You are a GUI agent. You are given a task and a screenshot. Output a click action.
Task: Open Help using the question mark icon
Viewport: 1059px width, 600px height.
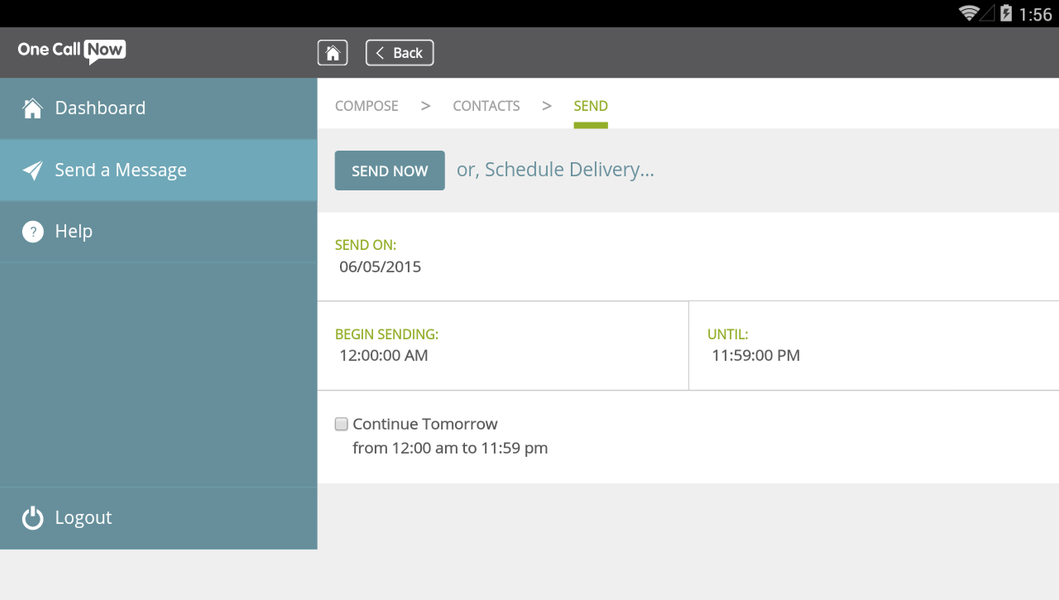(33, 232)
